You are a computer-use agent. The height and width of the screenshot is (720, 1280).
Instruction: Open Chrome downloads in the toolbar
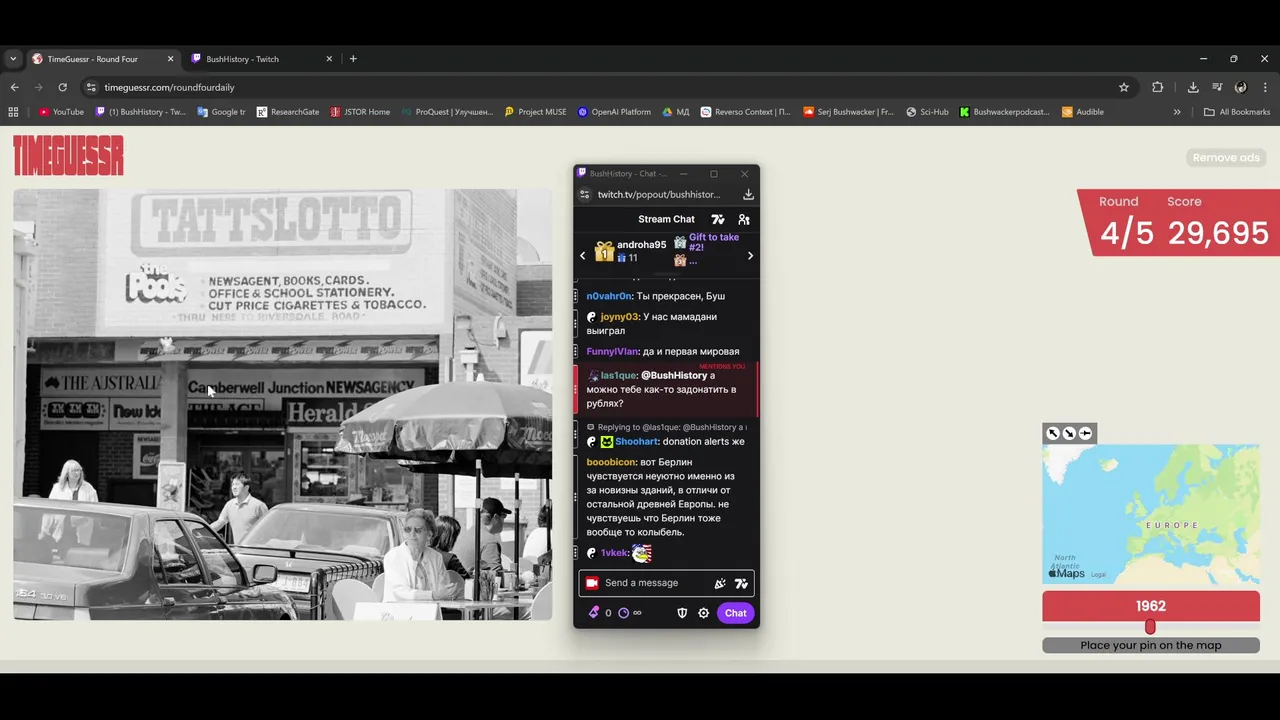point(1193,87)
